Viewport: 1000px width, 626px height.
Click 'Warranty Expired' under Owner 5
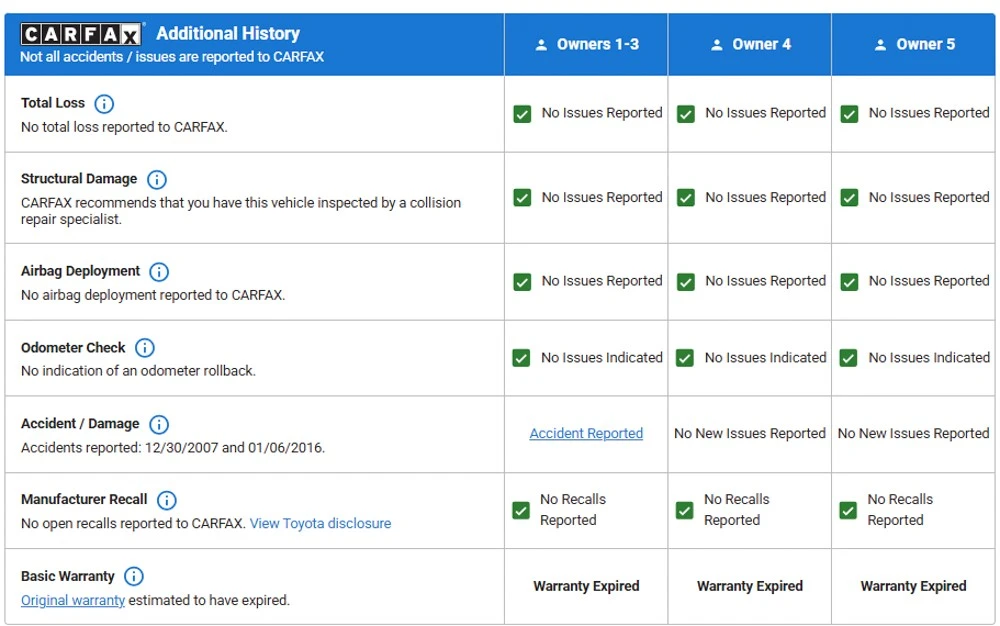point(913,586)
